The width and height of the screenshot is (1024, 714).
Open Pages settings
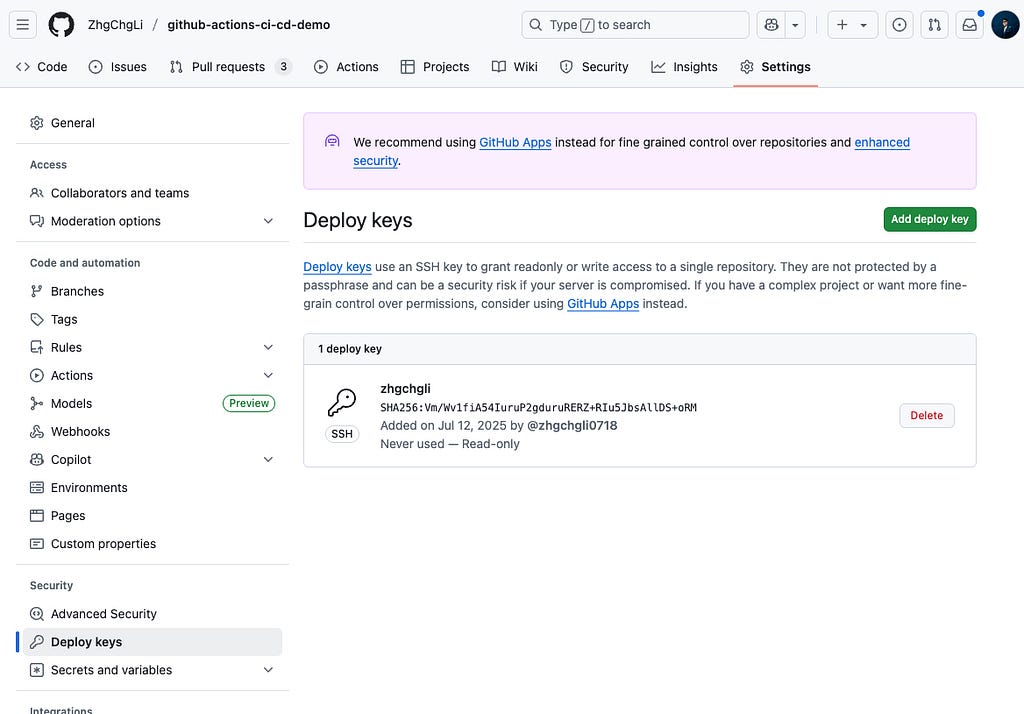pyautogui.click(x=152, y=515)
